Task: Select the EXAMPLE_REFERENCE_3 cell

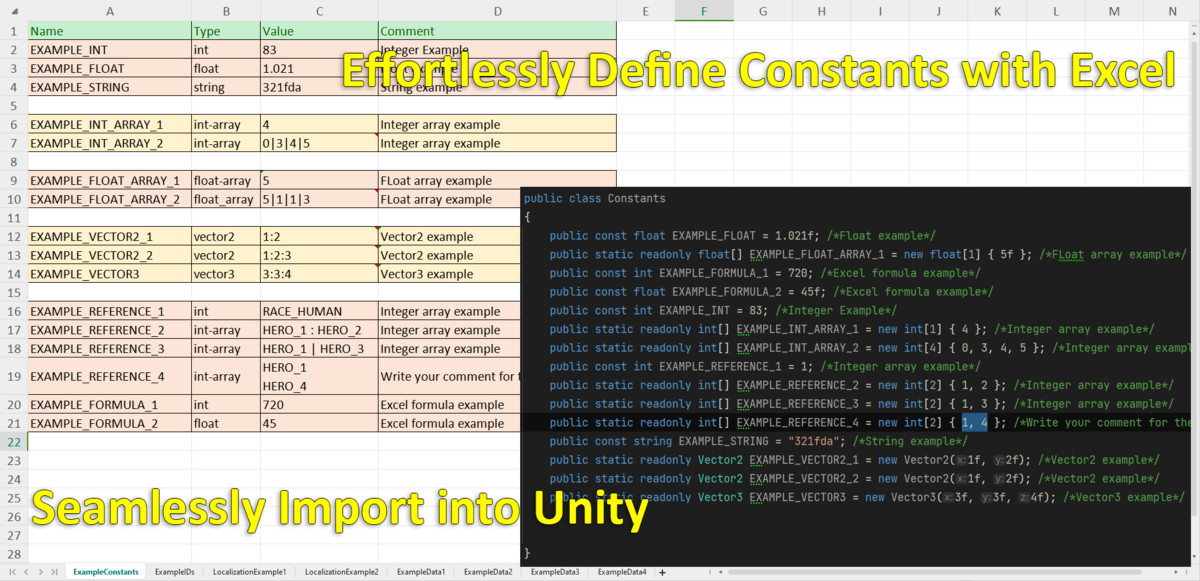Action: 109,348
